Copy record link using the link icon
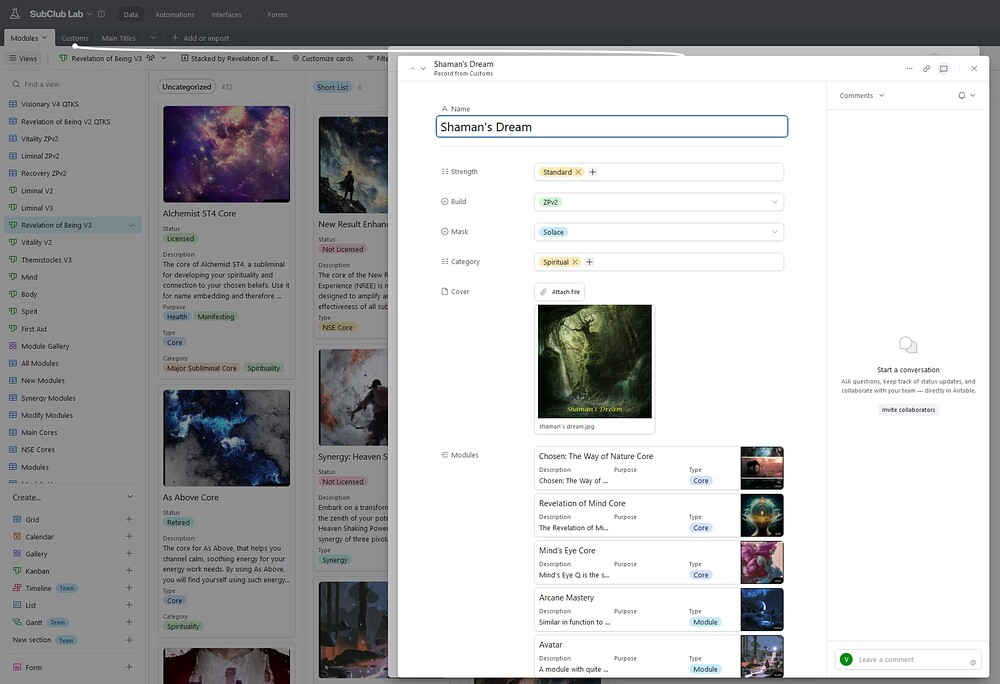Screen dimensions: 1000x684 [x=926, y=69]
